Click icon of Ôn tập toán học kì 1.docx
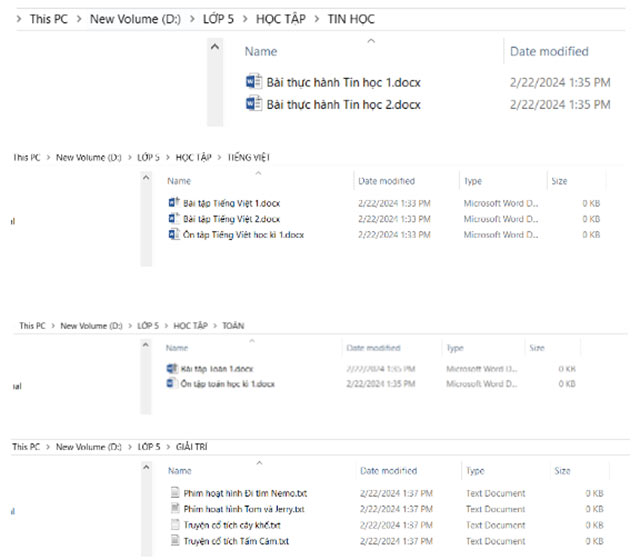 click(171, 384)
